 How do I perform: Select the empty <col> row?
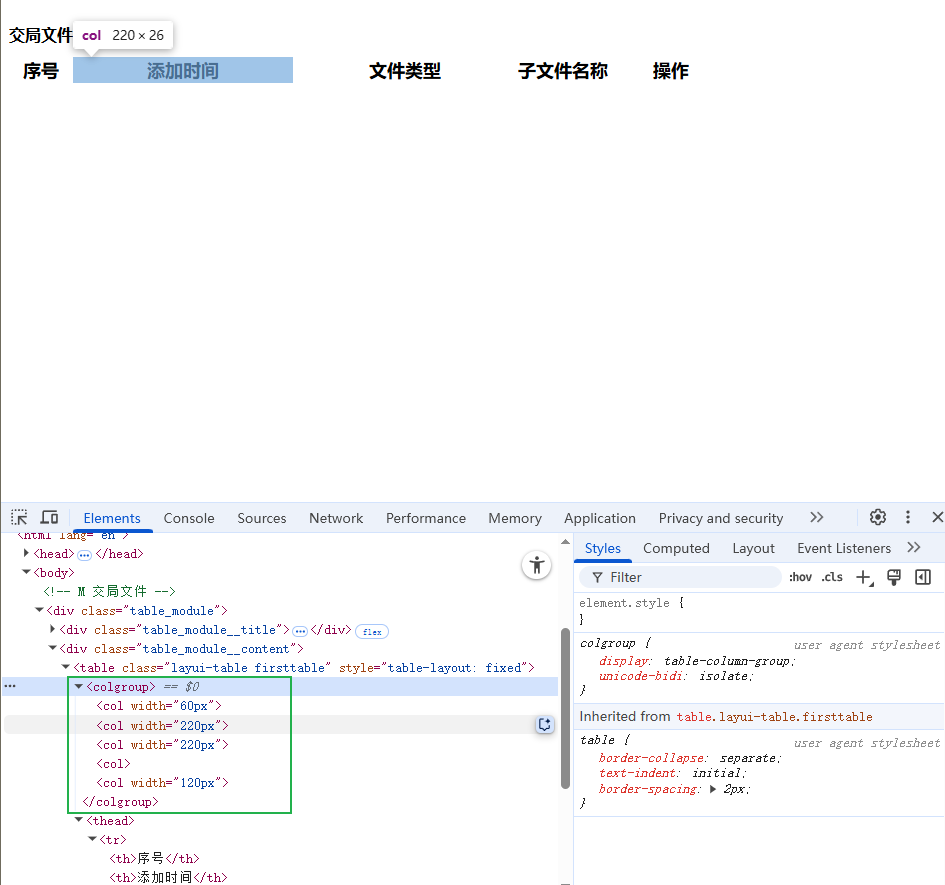(x=113, y=763)
